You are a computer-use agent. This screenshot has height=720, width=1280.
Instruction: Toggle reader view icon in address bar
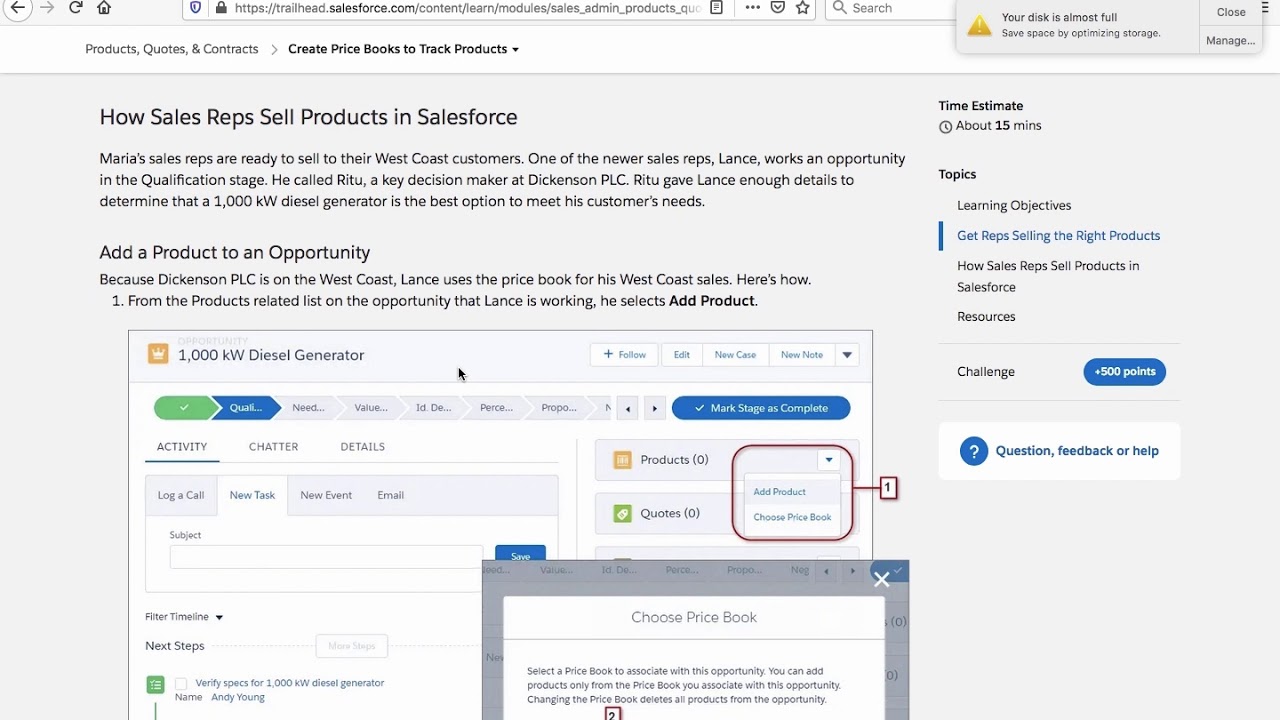(716, 7)
